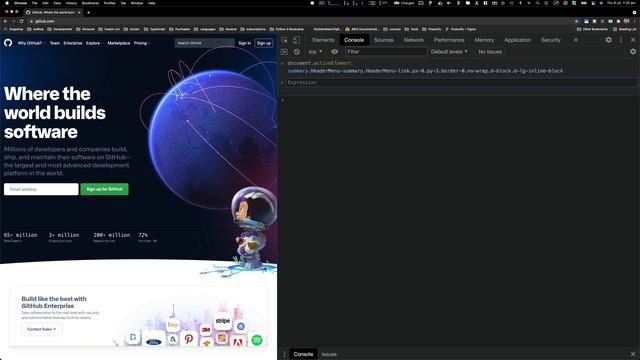Open the Application tab
Image resolution: width=640 pixels, height=360 pixels.
(518, 40)
